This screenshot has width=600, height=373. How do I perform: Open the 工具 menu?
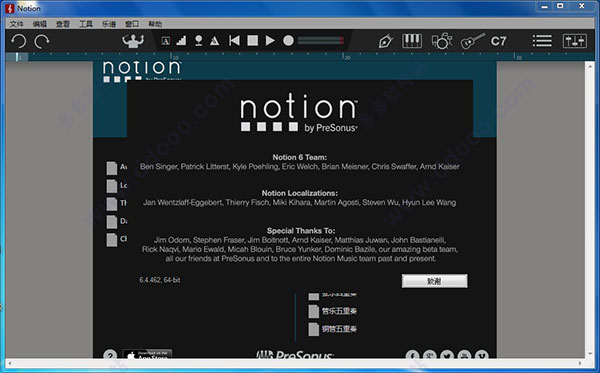click(86, 24)
